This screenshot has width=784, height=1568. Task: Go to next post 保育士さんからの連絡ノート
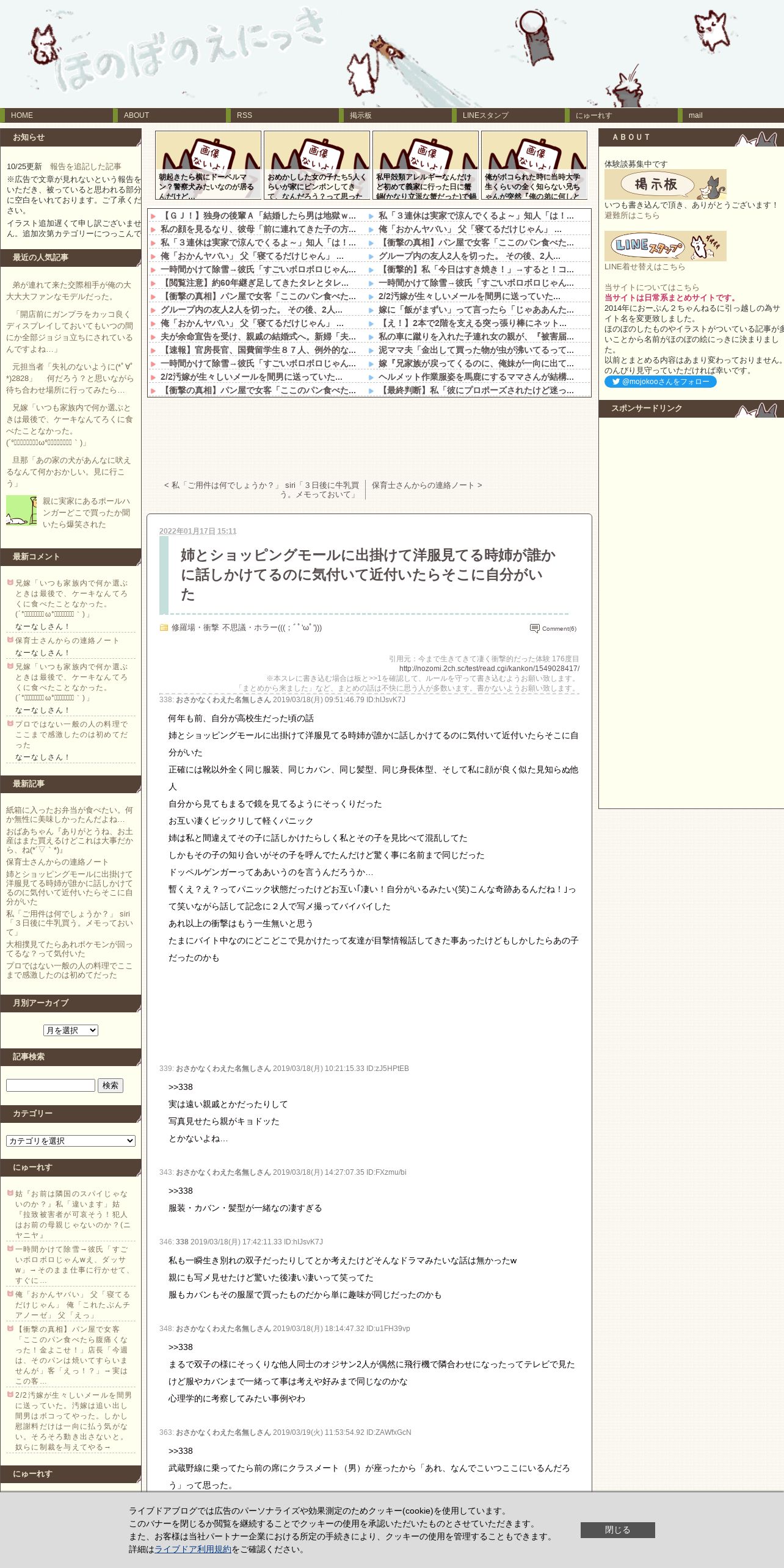coord(427,485)
